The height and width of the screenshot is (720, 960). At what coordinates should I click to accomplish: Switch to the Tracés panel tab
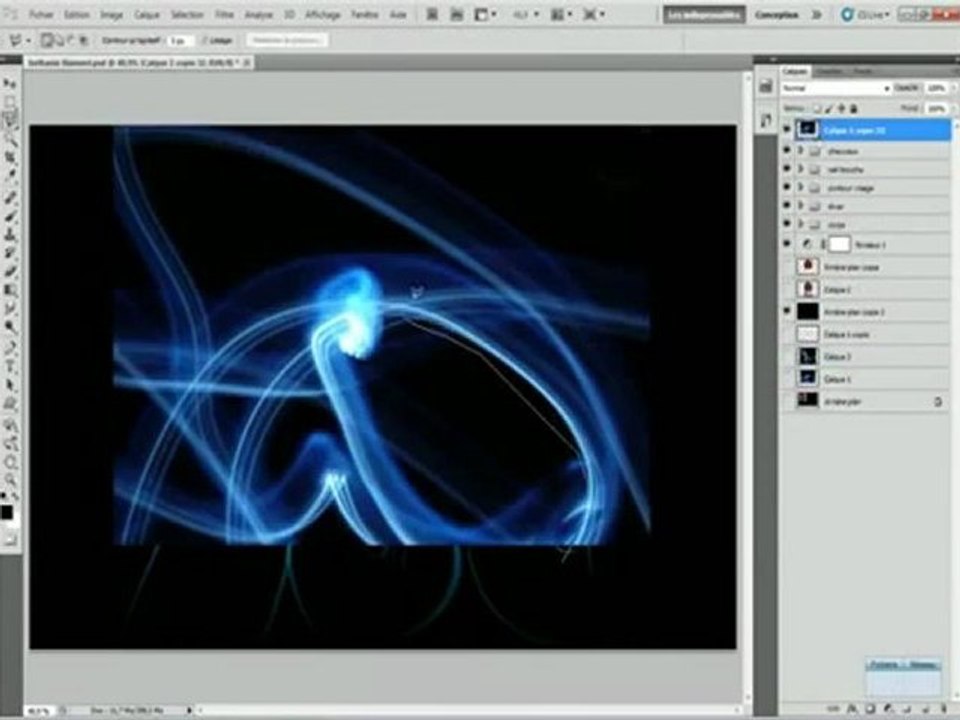click(863, 72)
